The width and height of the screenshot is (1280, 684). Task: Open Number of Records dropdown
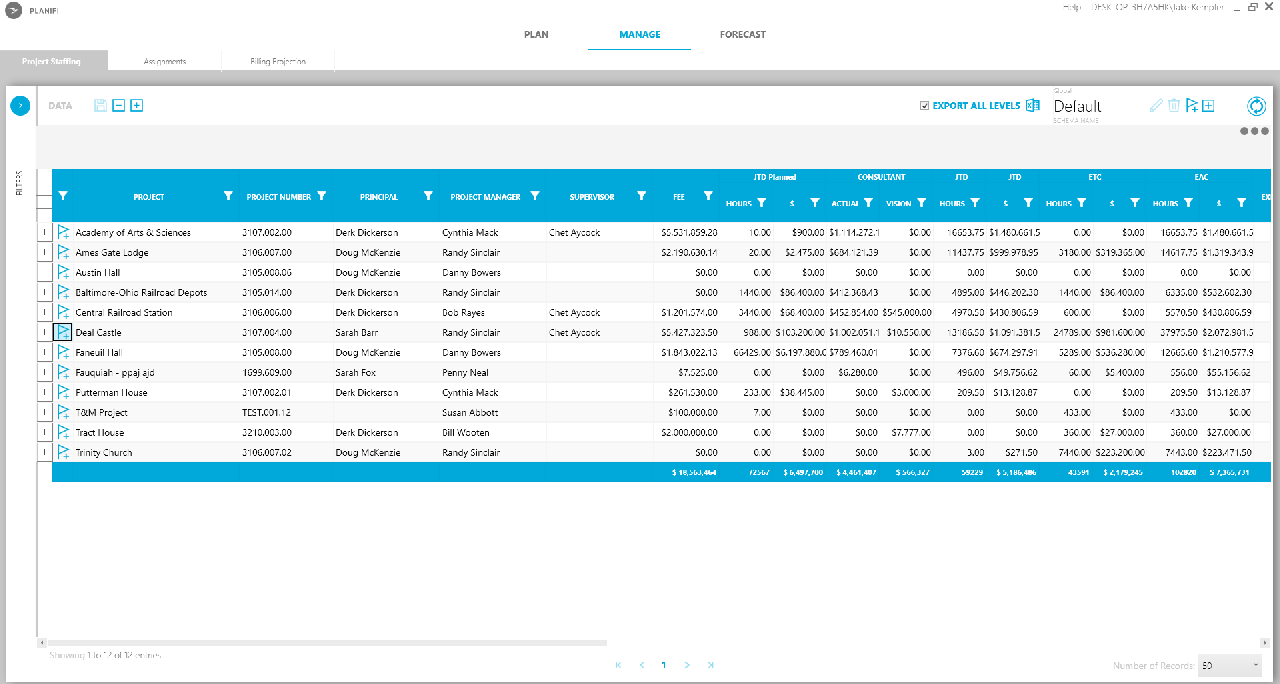(x=1230, y=665)
